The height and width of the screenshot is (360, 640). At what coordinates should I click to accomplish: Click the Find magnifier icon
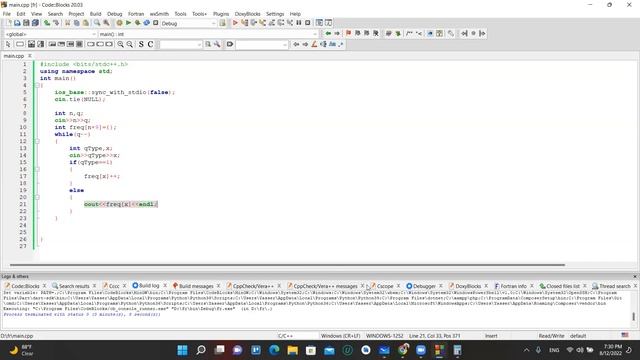[97, 23]
